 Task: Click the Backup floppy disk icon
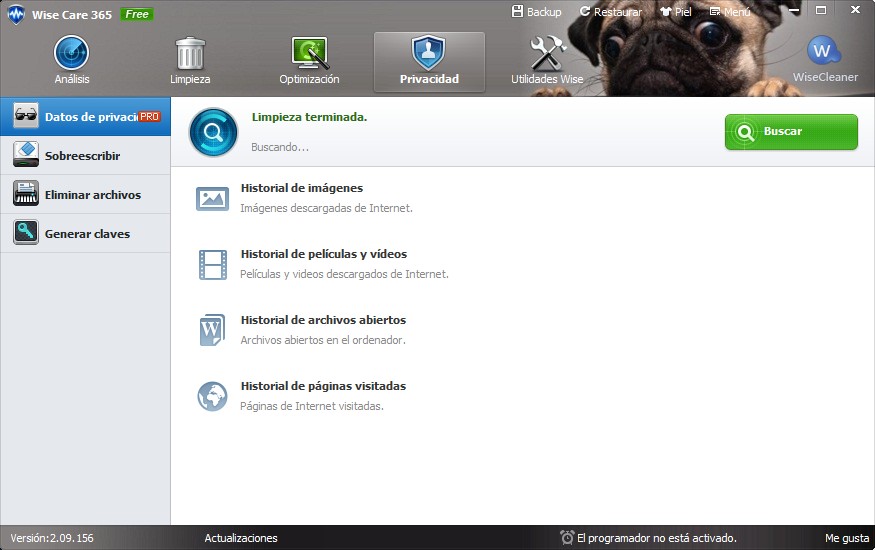point(517,11)
